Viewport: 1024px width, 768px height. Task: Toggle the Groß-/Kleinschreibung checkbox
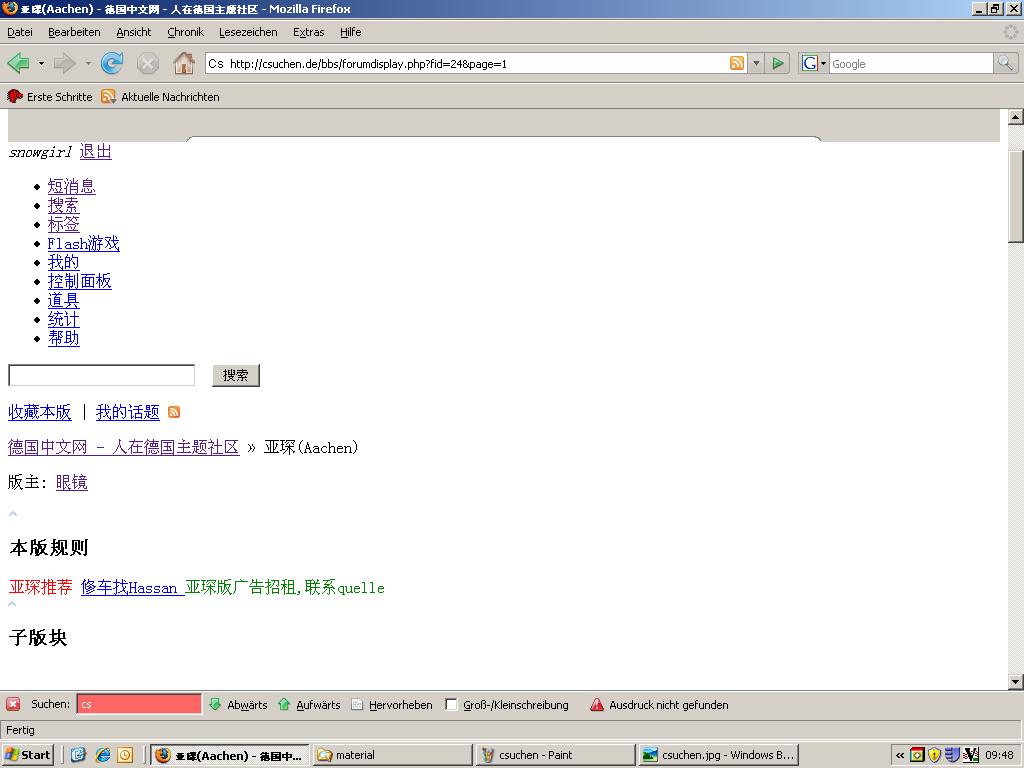451,705
